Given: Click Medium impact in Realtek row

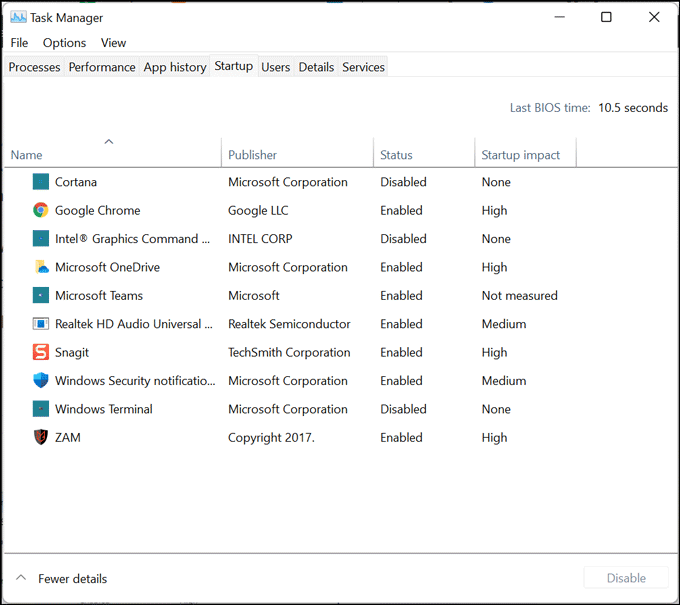Looking at the screenshot, I should (504, 324).
